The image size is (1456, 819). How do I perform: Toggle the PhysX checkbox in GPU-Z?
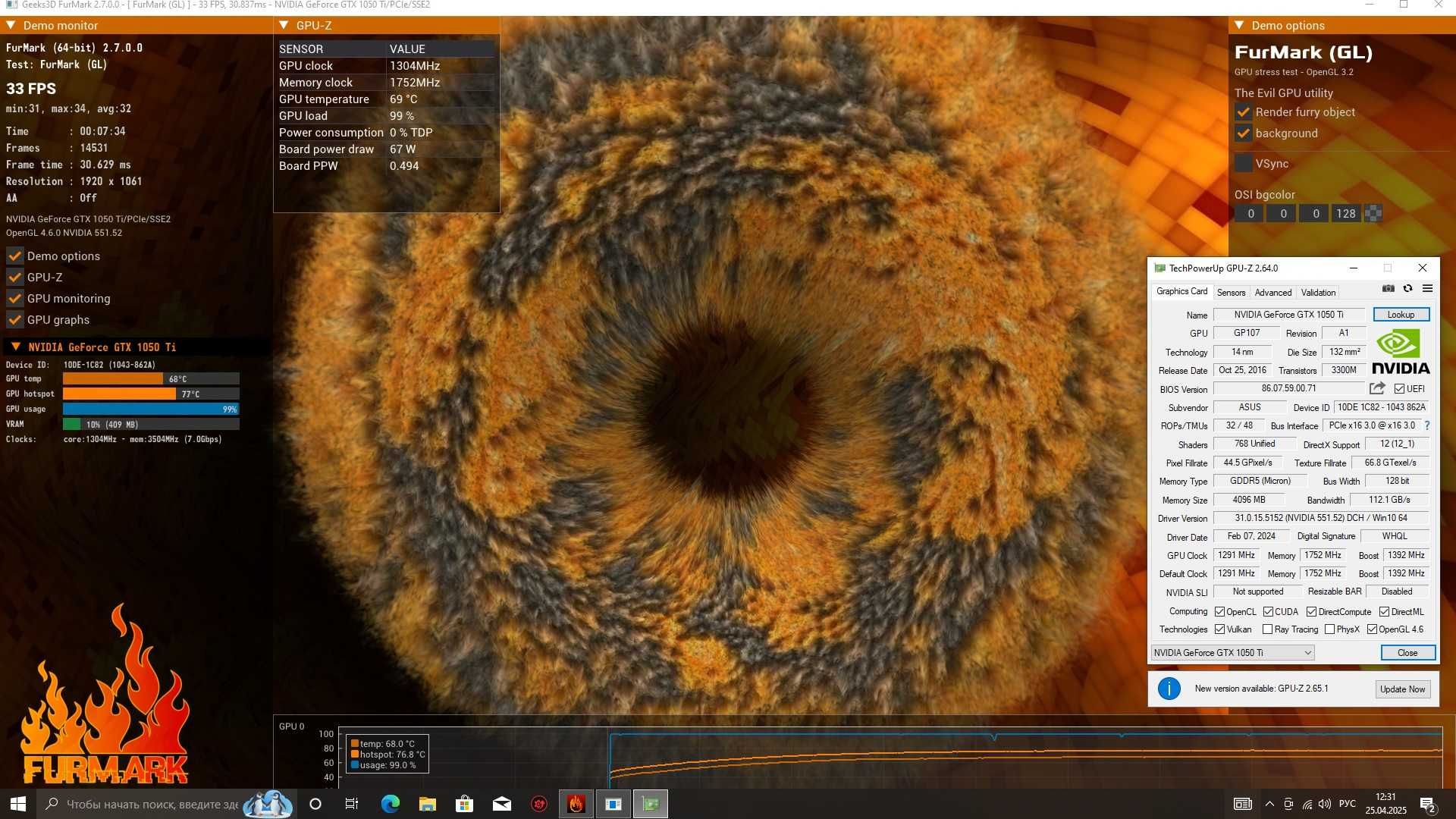(1329, 629)
